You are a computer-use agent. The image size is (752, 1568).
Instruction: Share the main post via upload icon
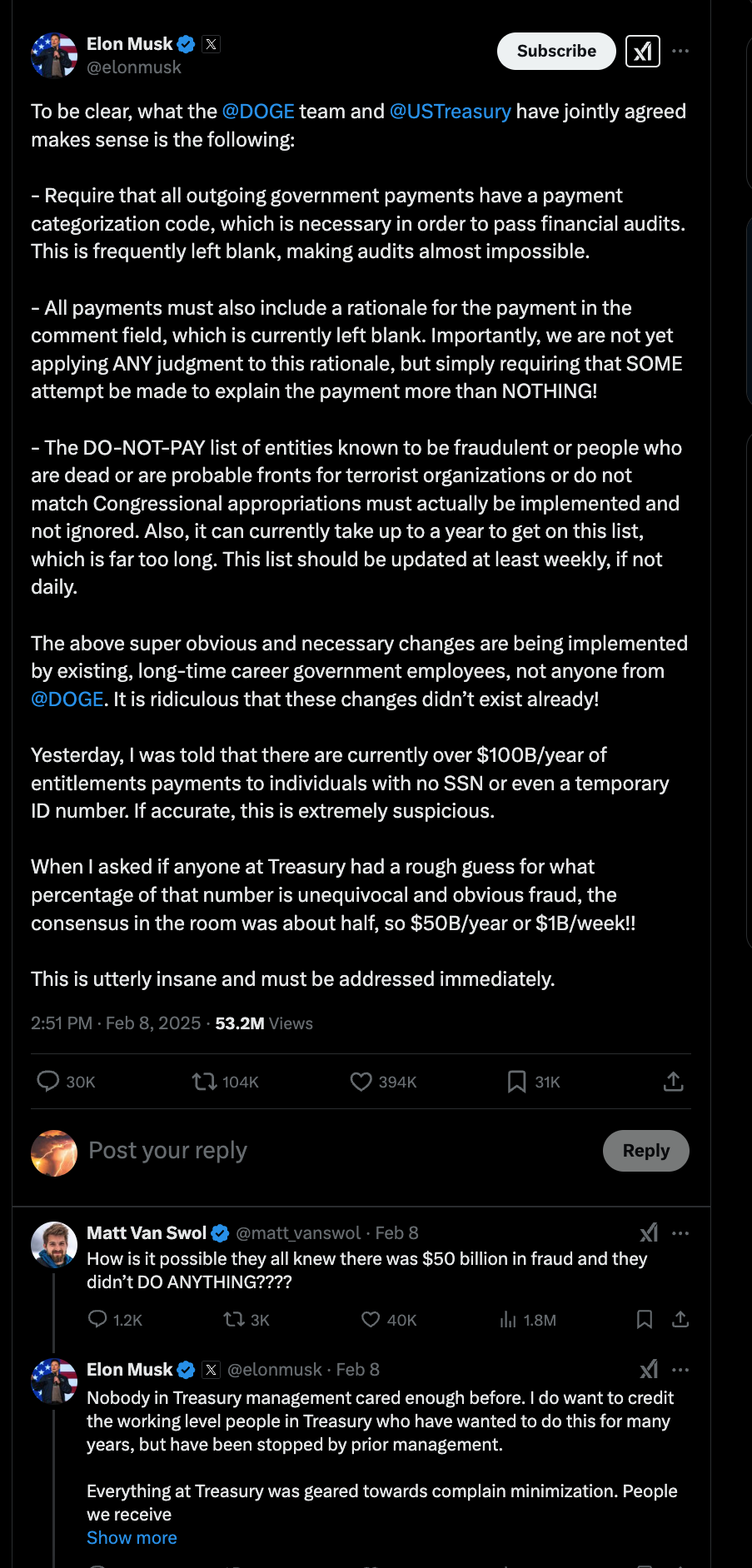point(673,1081)
